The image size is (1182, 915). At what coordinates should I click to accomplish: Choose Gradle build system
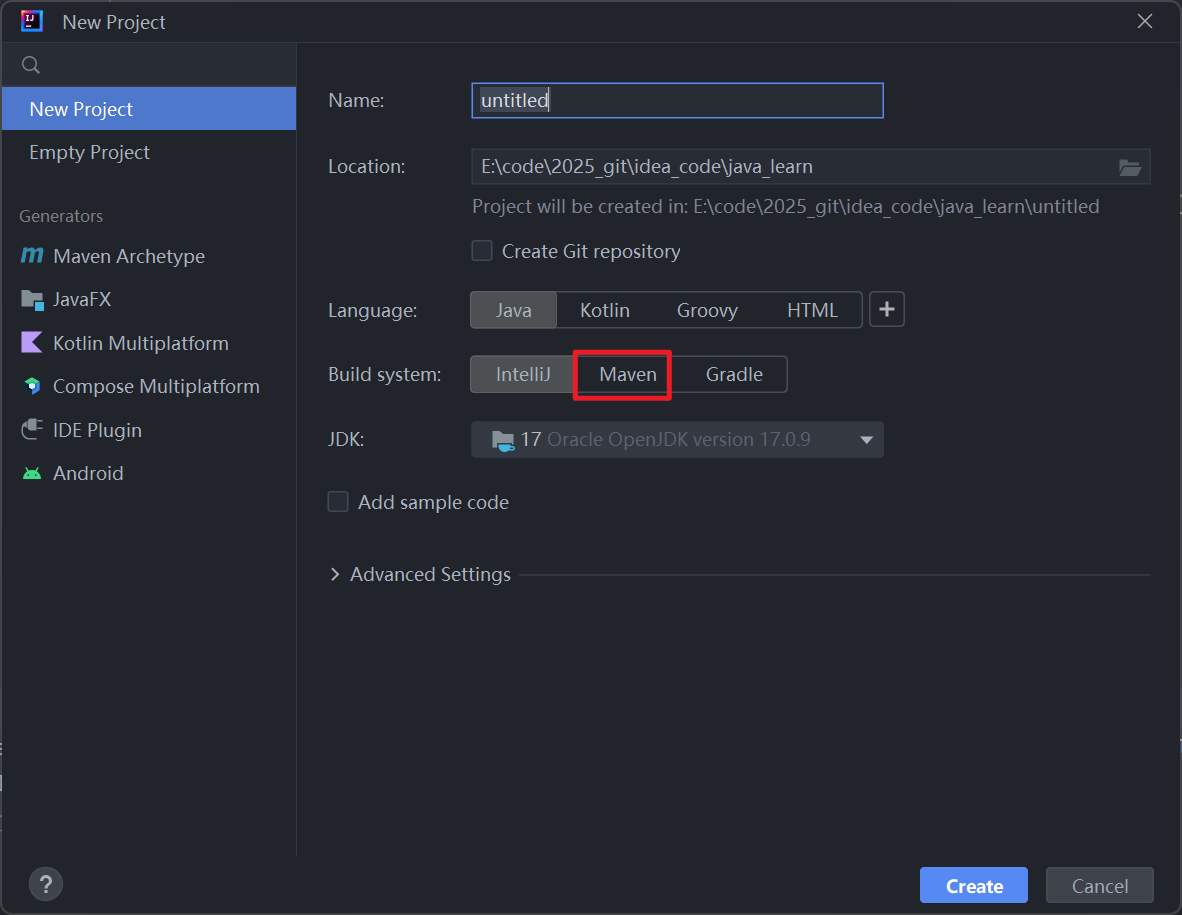tap(734, 375)
